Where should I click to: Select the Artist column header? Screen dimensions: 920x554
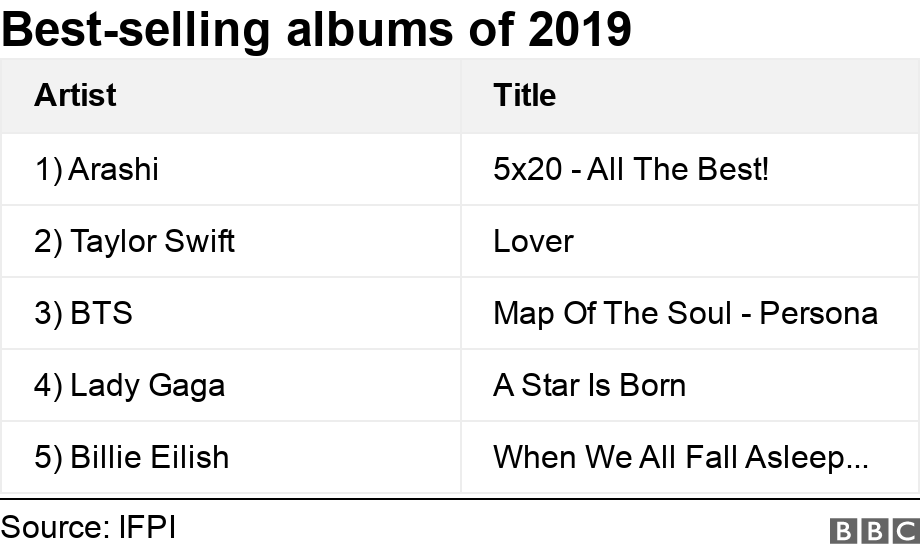pyautogui.click(x=75, y=95)
